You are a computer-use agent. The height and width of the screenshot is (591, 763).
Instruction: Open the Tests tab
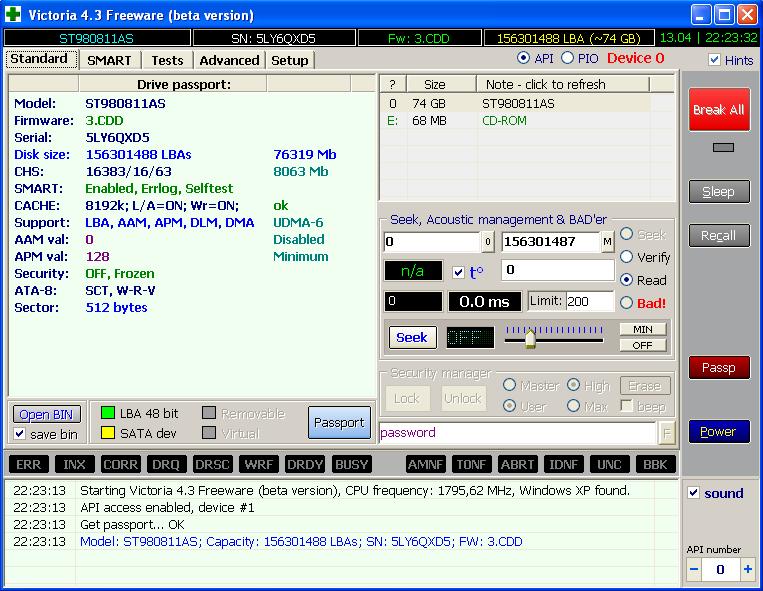tap(167, 60)
